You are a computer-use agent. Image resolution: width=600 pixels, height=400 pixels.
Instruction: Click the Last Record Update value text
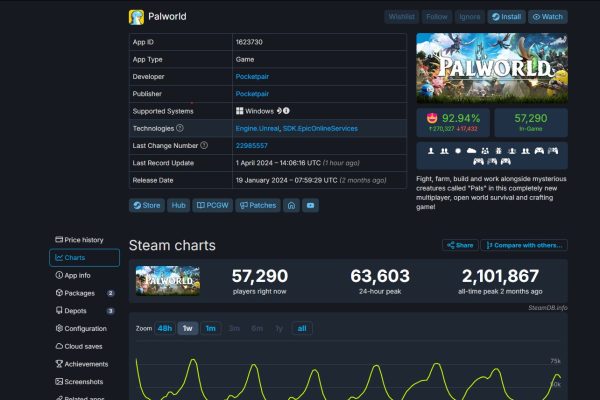coord(297,163)
